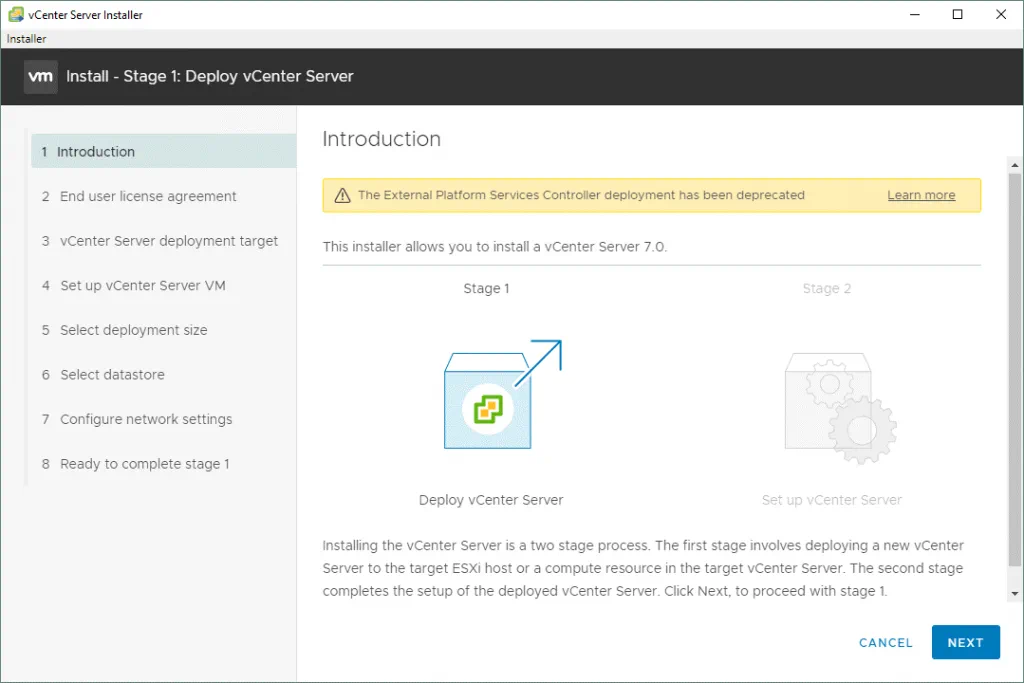
Task: Click the scrollbar up arrow
Action: [x=1015, y=164]
